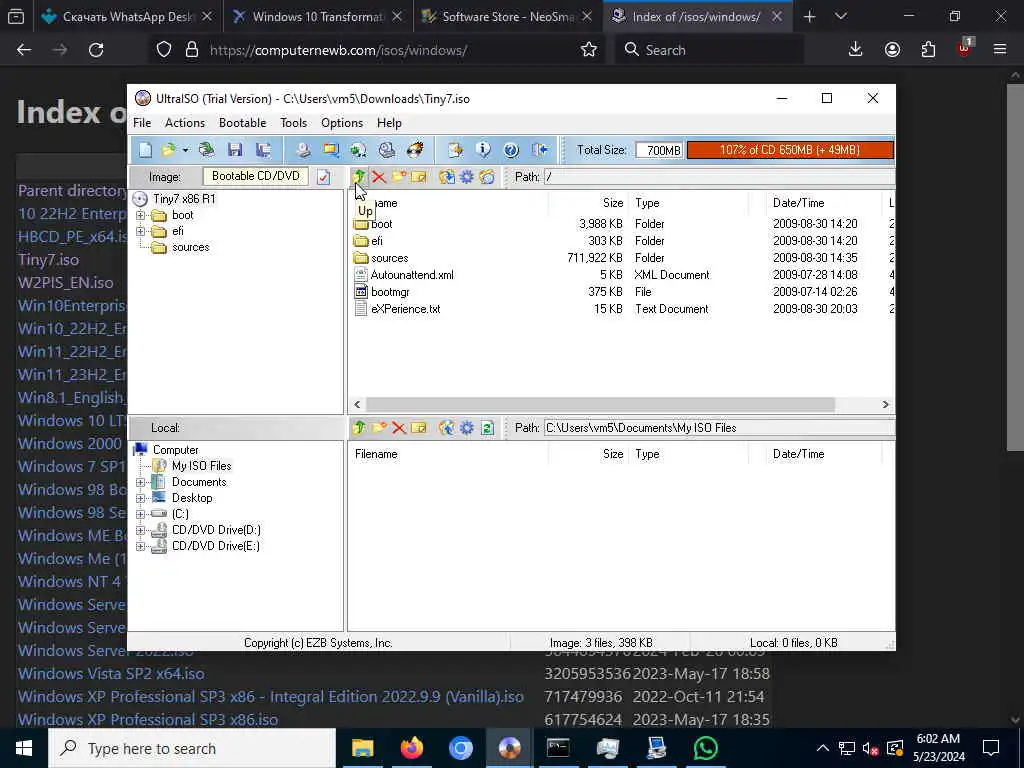Image resolution: width=1024 pixels, height=768 pixels.
Task: Click the New image icon in UltraISO toolbar
Action: [x=145, y=150]
